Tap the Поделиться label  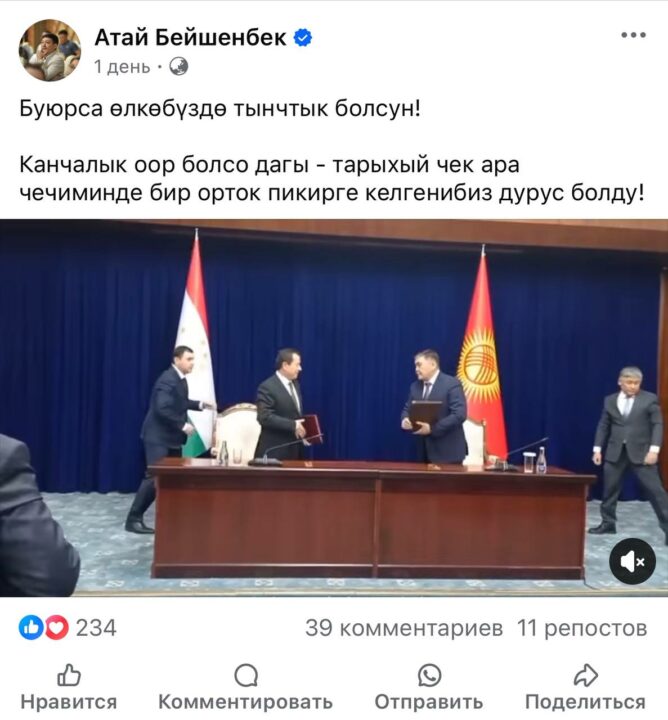[x=585, y=702]
